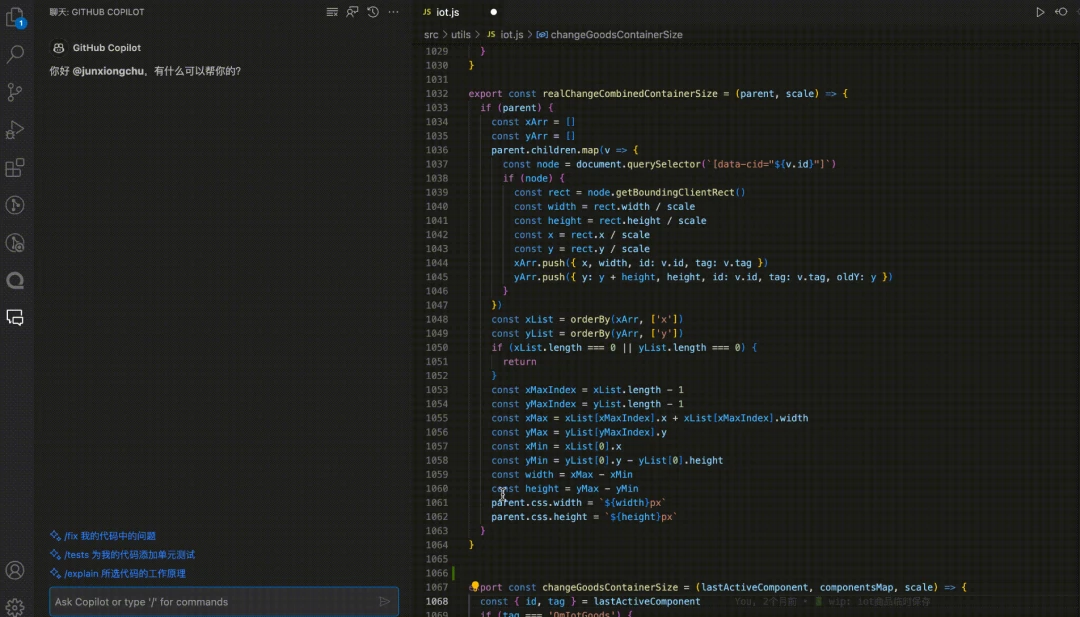The height and width of the screenshot is (617, 1080).
Task: Click the src breadcrumb
Action: pos(431,34)
